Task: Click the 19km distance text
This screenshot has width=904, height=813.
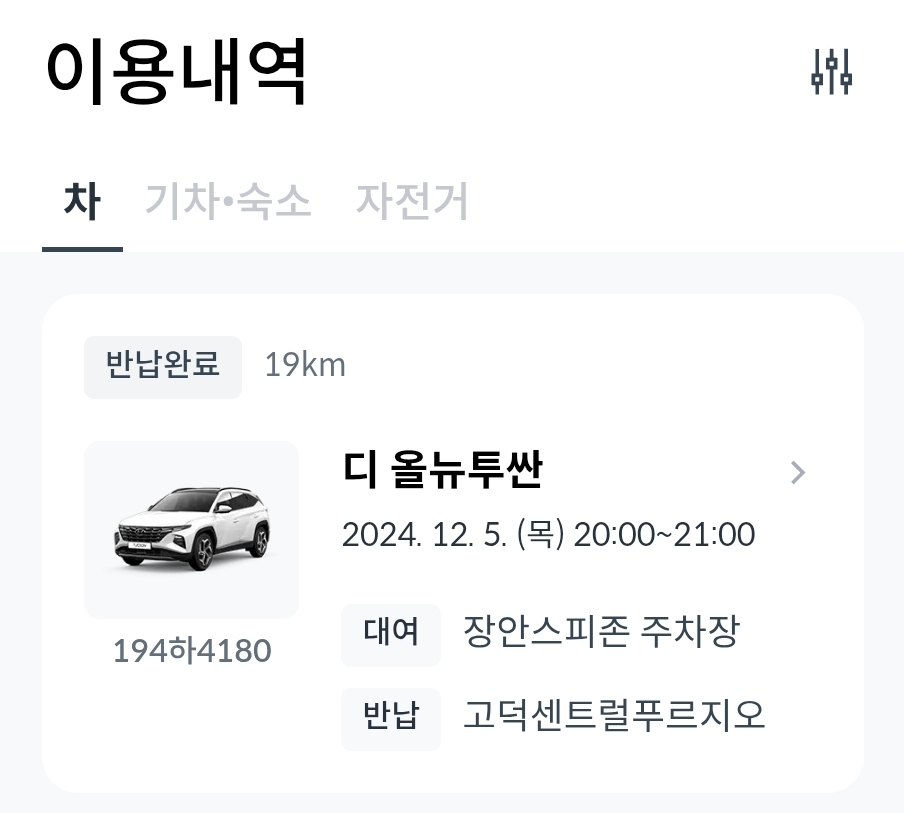Action: click(305, 366)
